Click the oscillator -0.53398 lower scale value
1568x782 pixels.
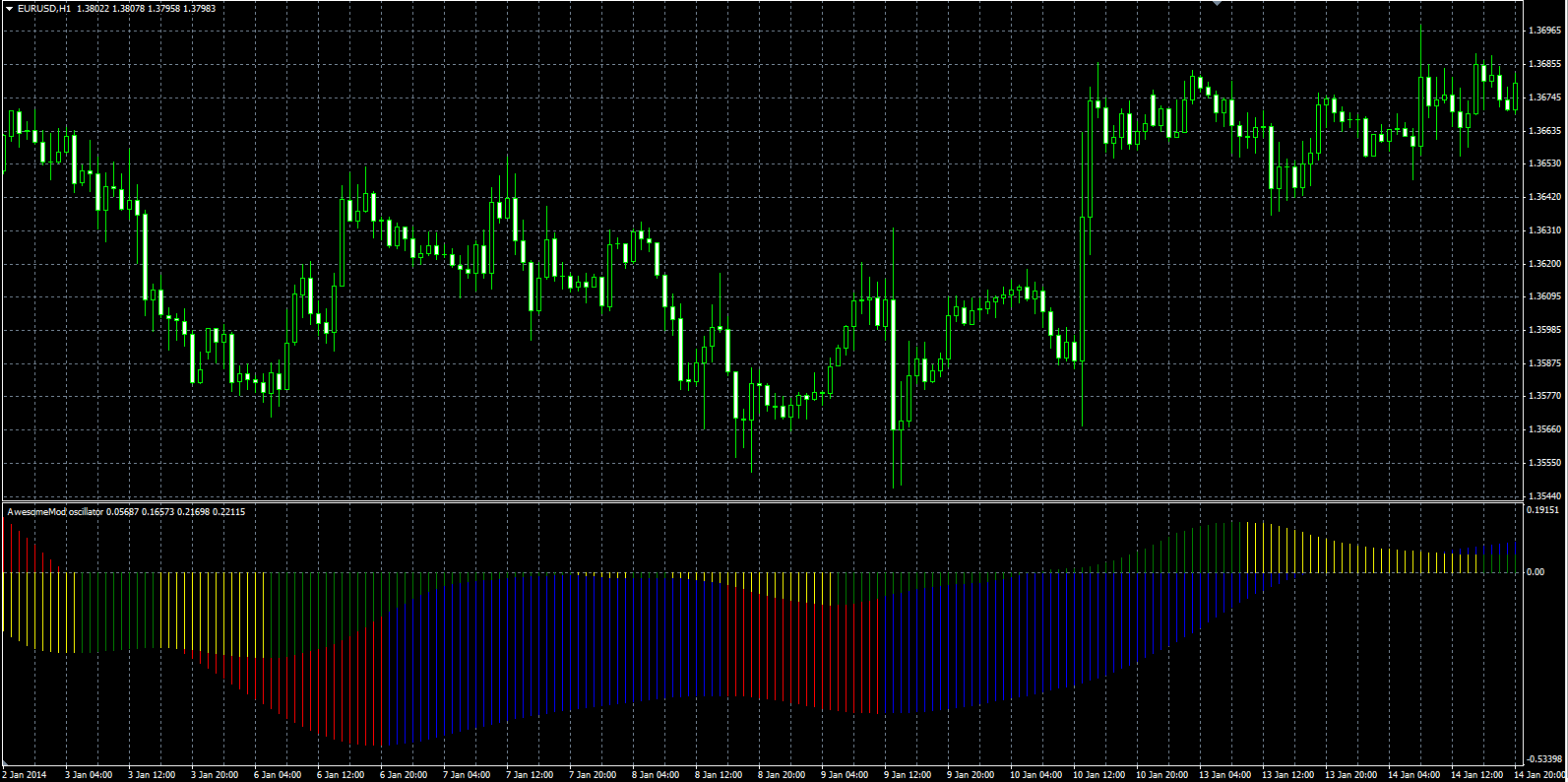[x=1544, y=759]
